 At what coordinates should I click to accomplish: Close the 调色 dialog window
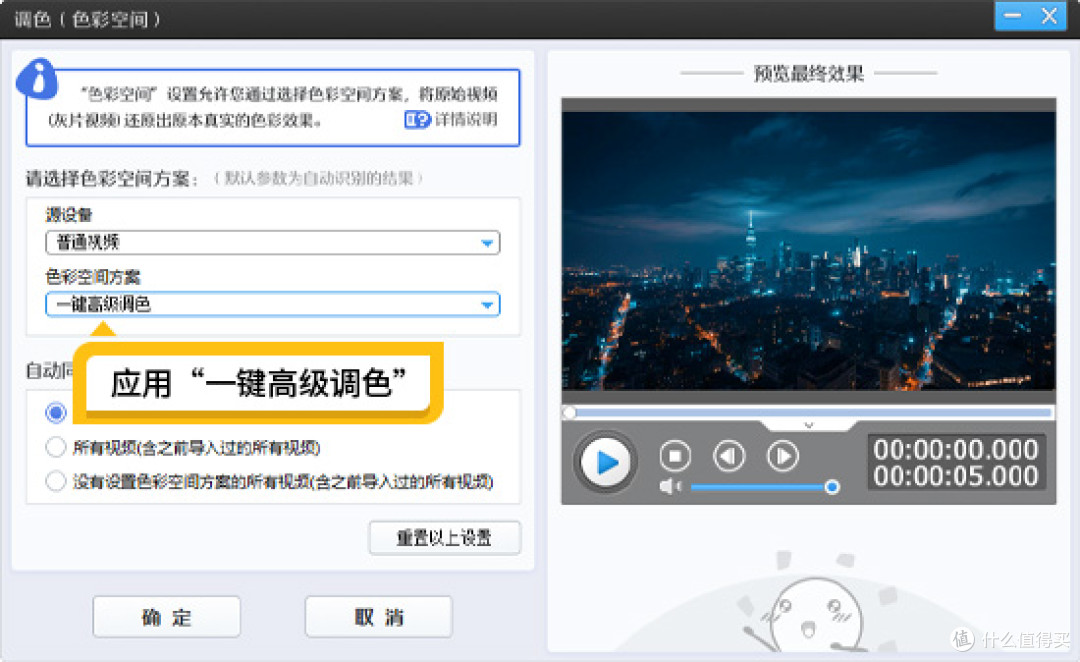tap(1050, 15)
